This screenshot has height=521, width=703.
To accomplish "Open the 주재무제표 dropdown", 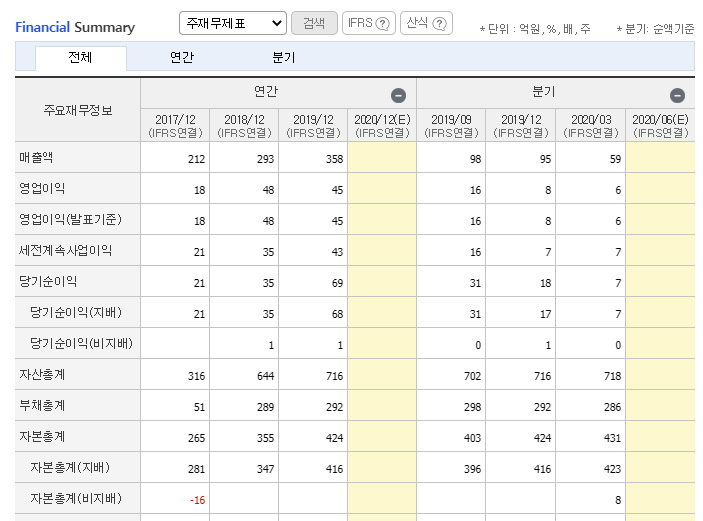I will point(233,23).
